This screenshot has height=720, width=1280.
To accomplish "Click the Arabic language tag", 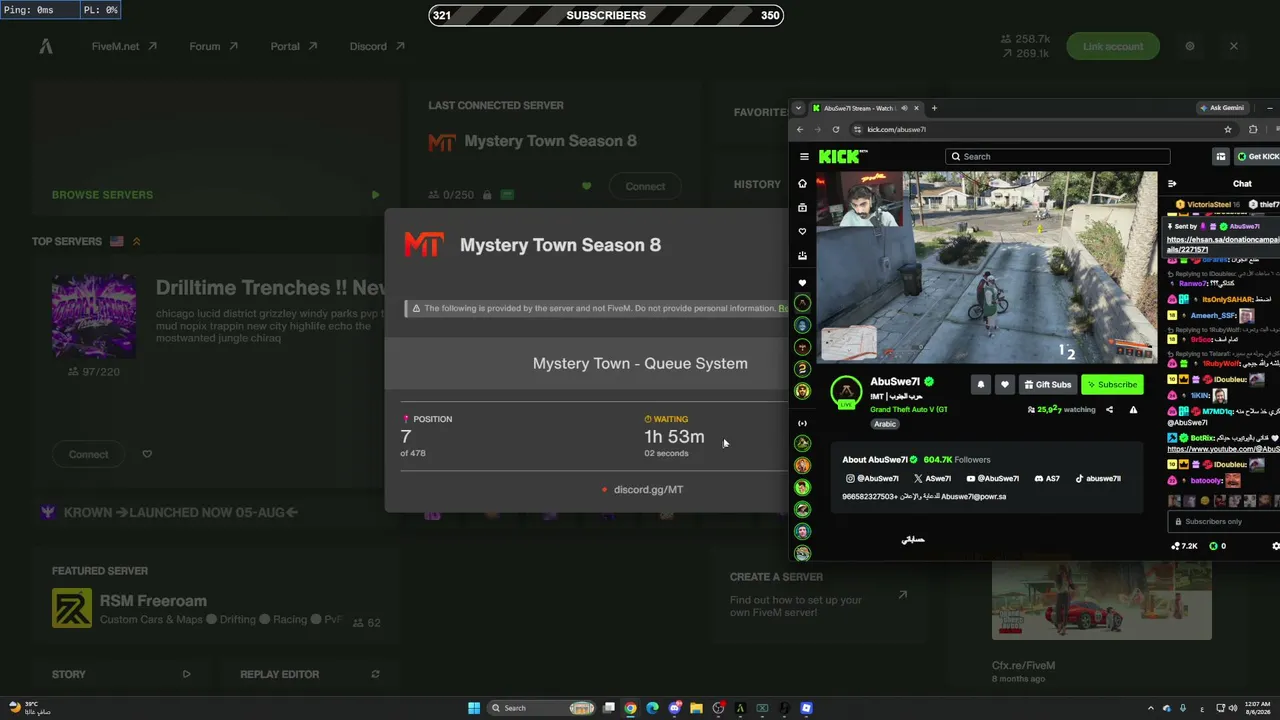I will (x=885, y=424).
